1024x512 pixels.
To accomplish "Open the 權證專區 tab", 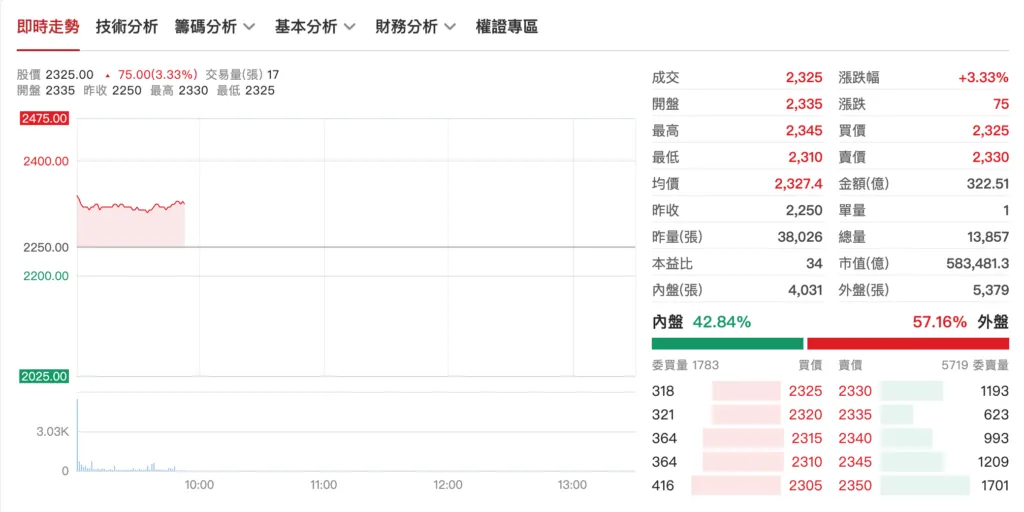I will coord(507,27).
